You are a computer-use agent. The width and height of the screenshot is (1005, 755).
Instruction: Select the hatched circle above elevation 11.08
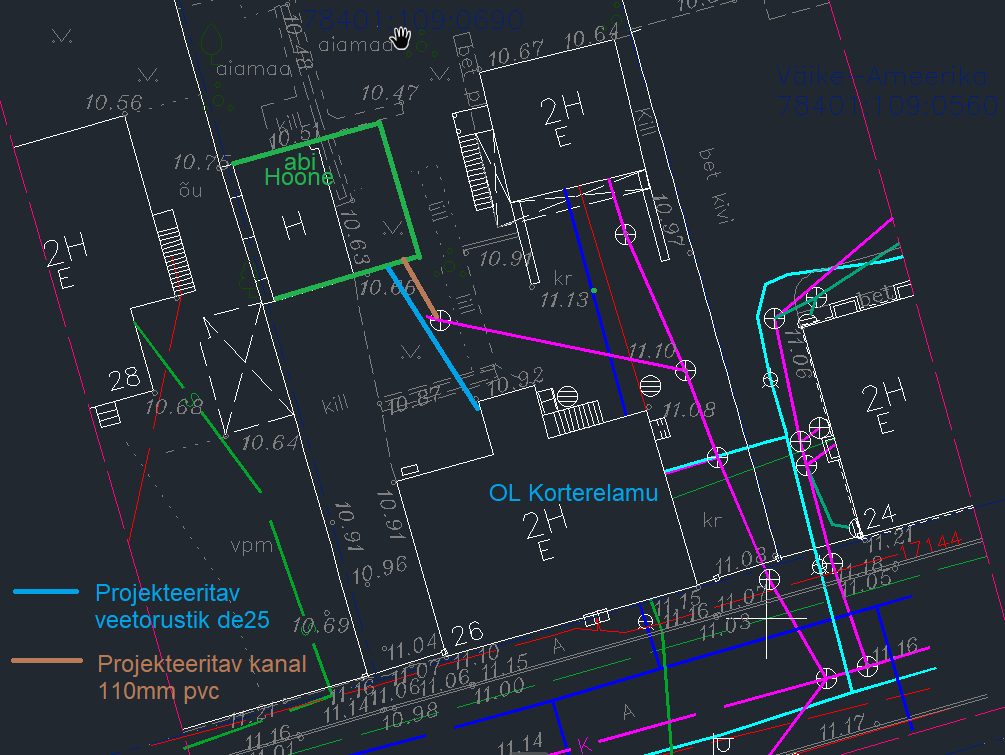(651, 384)
